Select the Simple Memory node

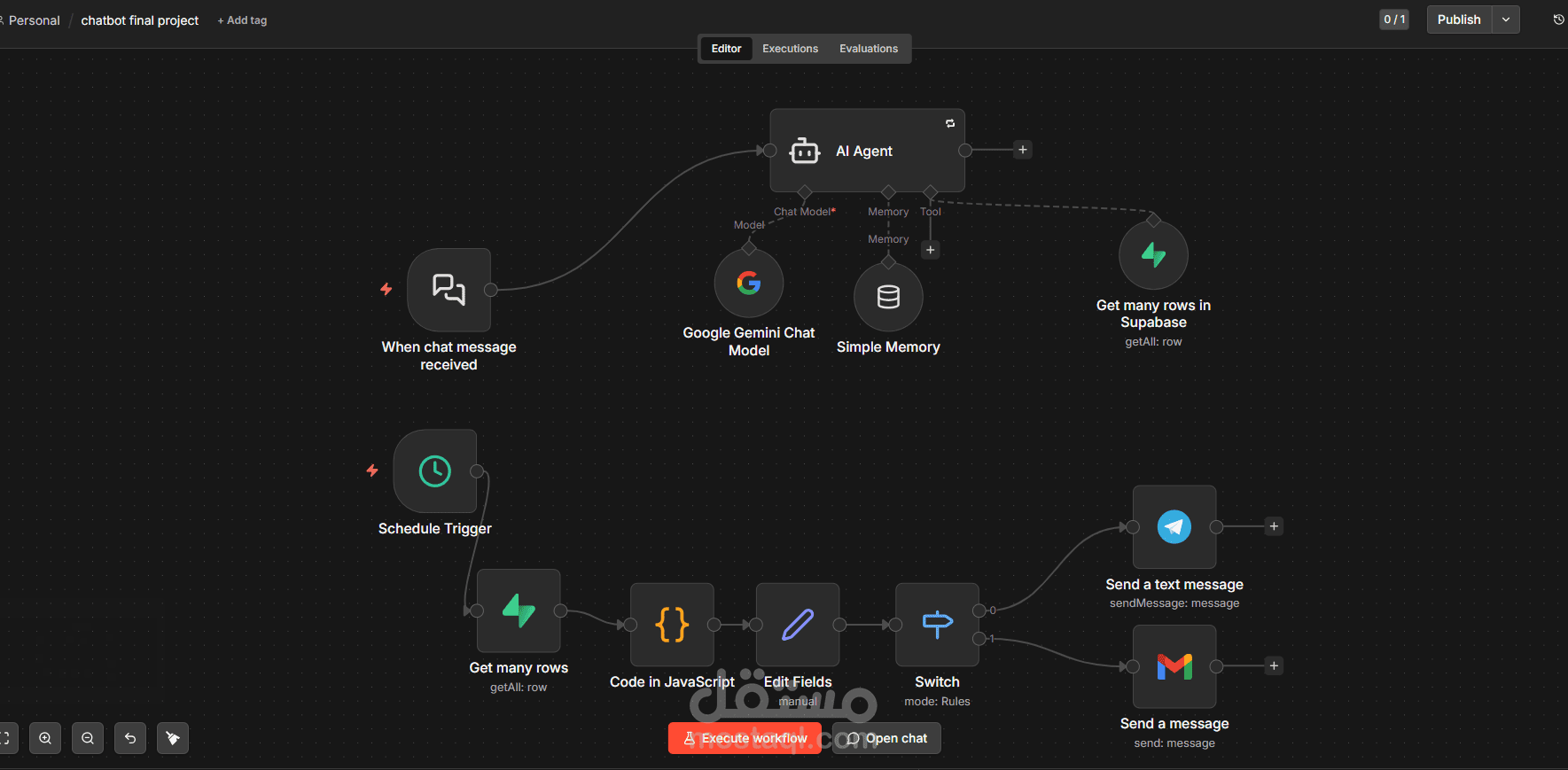tap(888, 298)
